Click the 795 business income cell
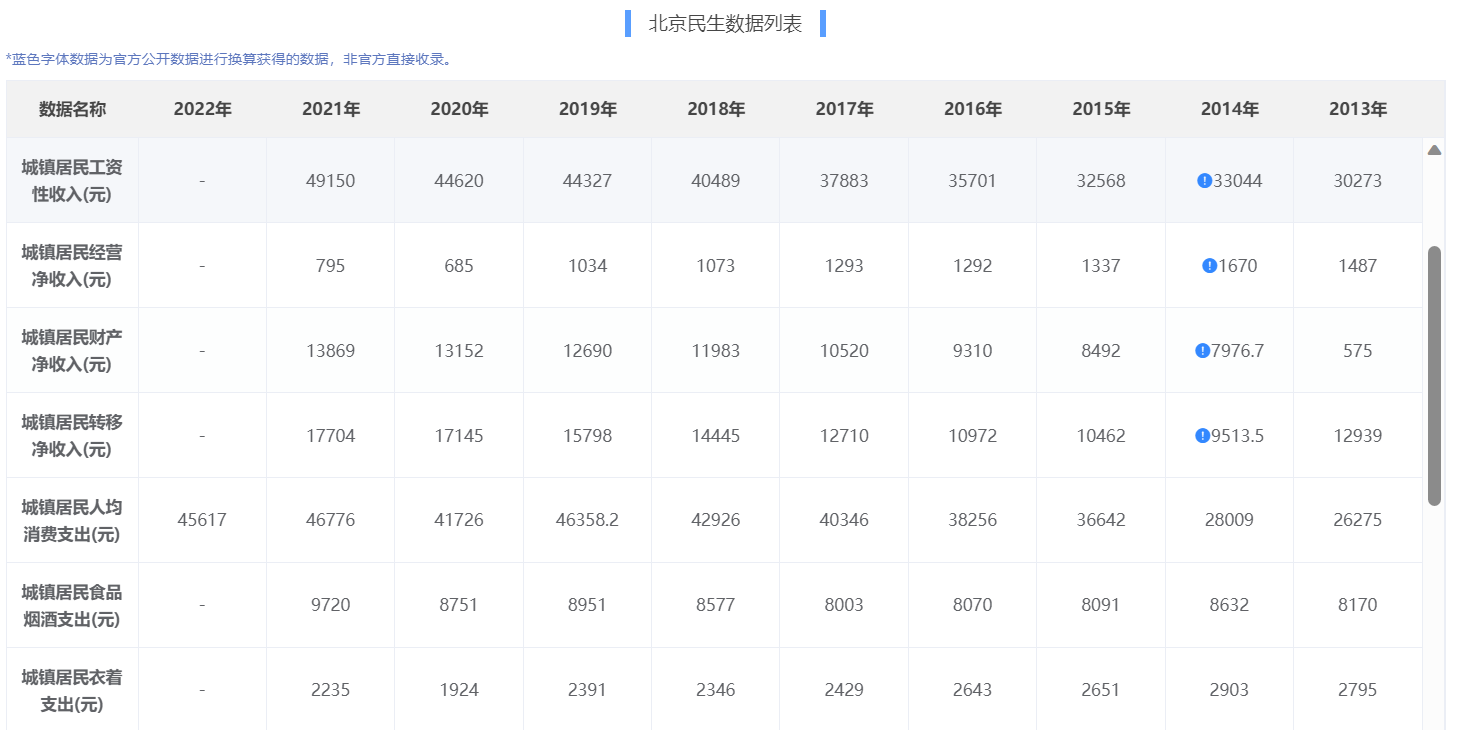The height and width of the screenshot is (730, 1463). (331, 266)
